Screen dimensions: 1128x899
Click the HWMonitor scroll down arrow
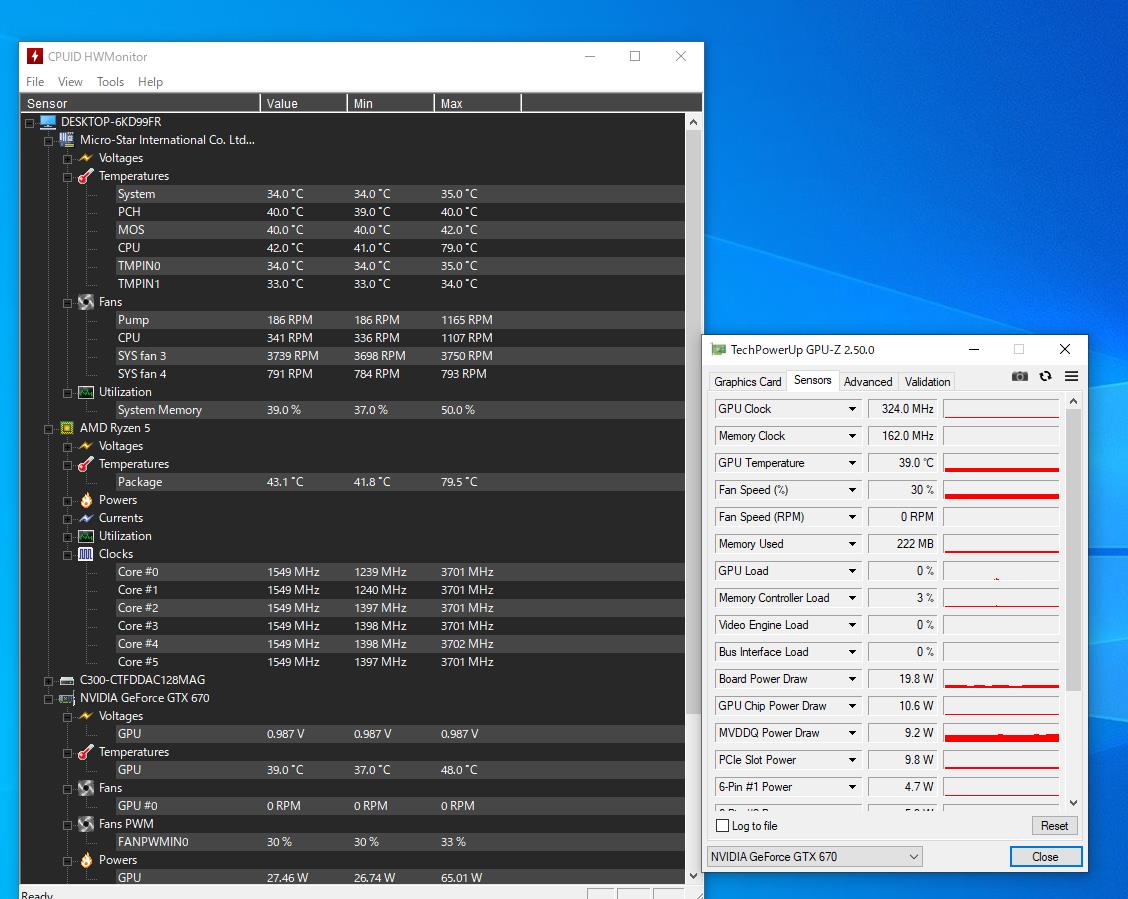pyautogui.click(x=693, y=876)
